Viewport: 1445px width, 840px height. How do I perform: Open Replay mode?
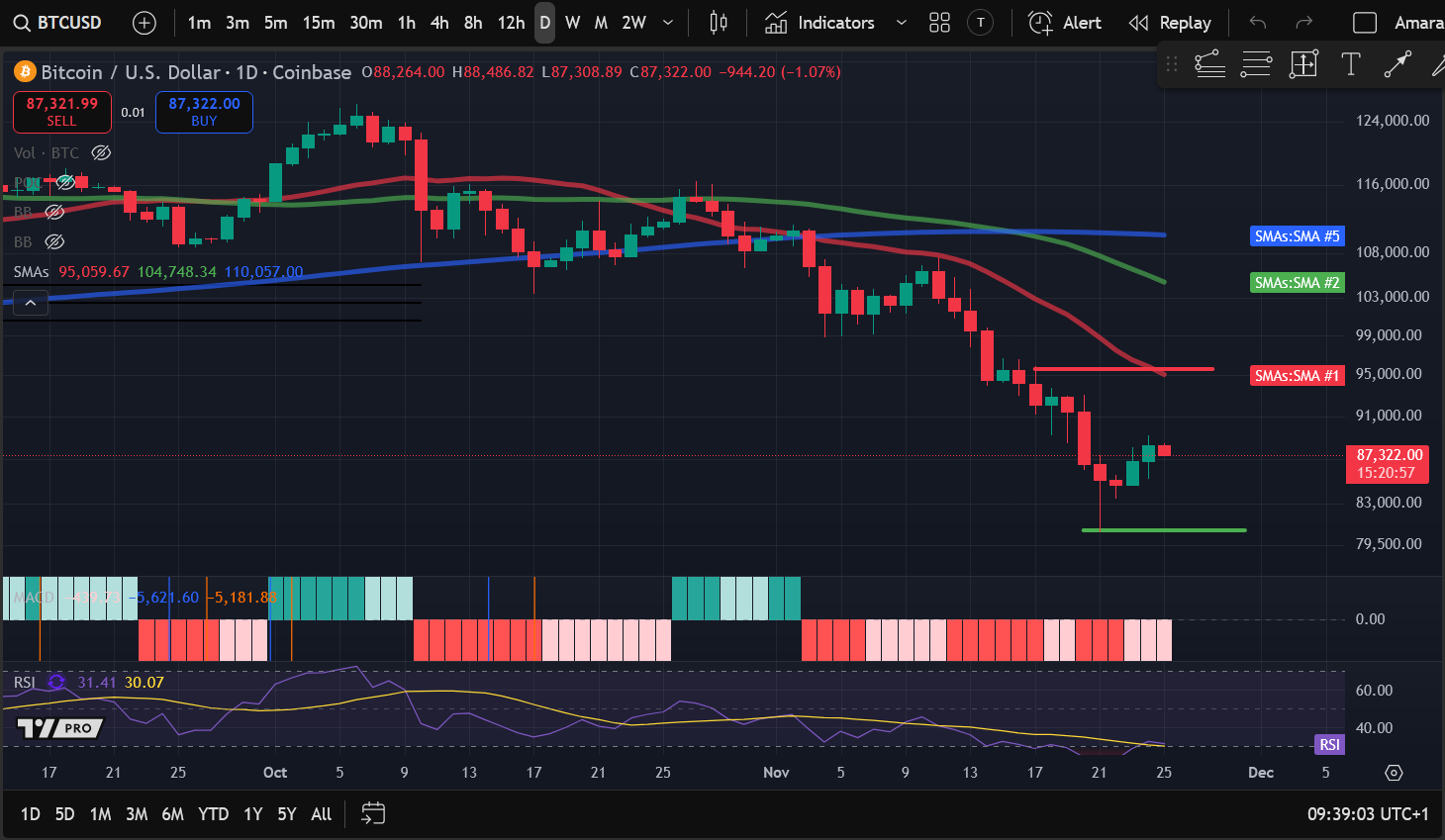(x=1170, y=22)
